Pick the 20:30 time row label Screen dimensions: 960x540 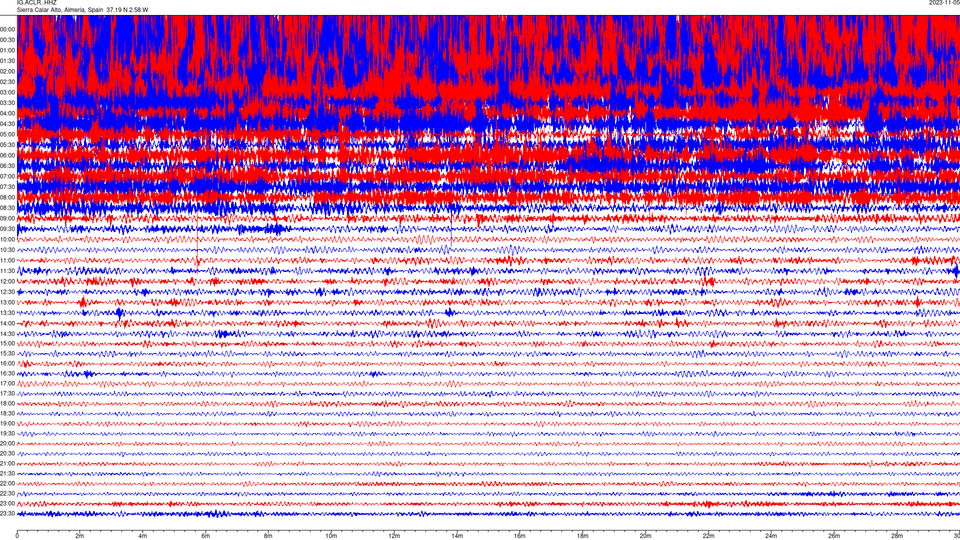point(7,453)
